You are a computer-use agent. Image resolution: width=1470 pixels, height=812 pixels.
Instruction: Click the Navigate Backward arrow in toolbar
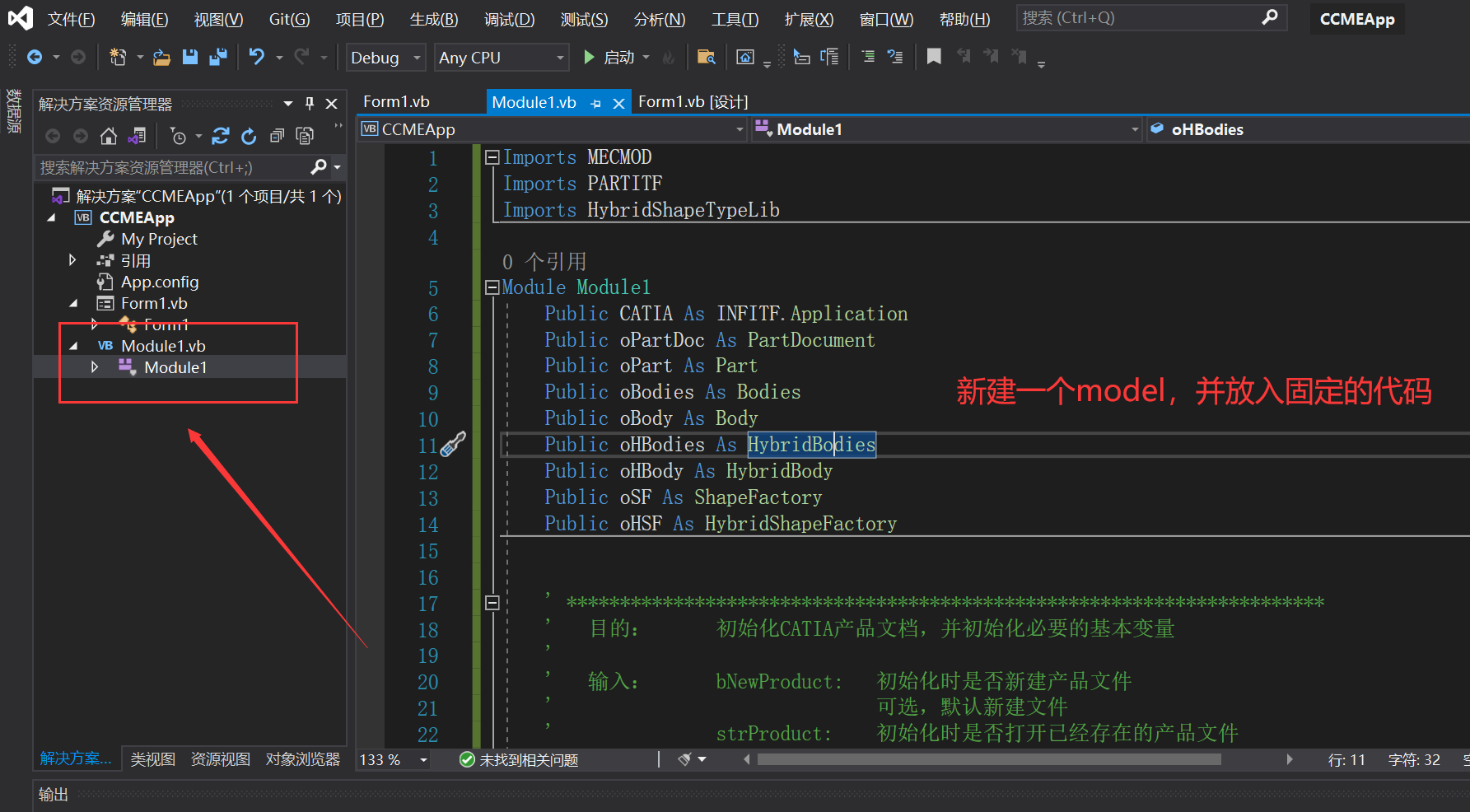coord(35,57)
